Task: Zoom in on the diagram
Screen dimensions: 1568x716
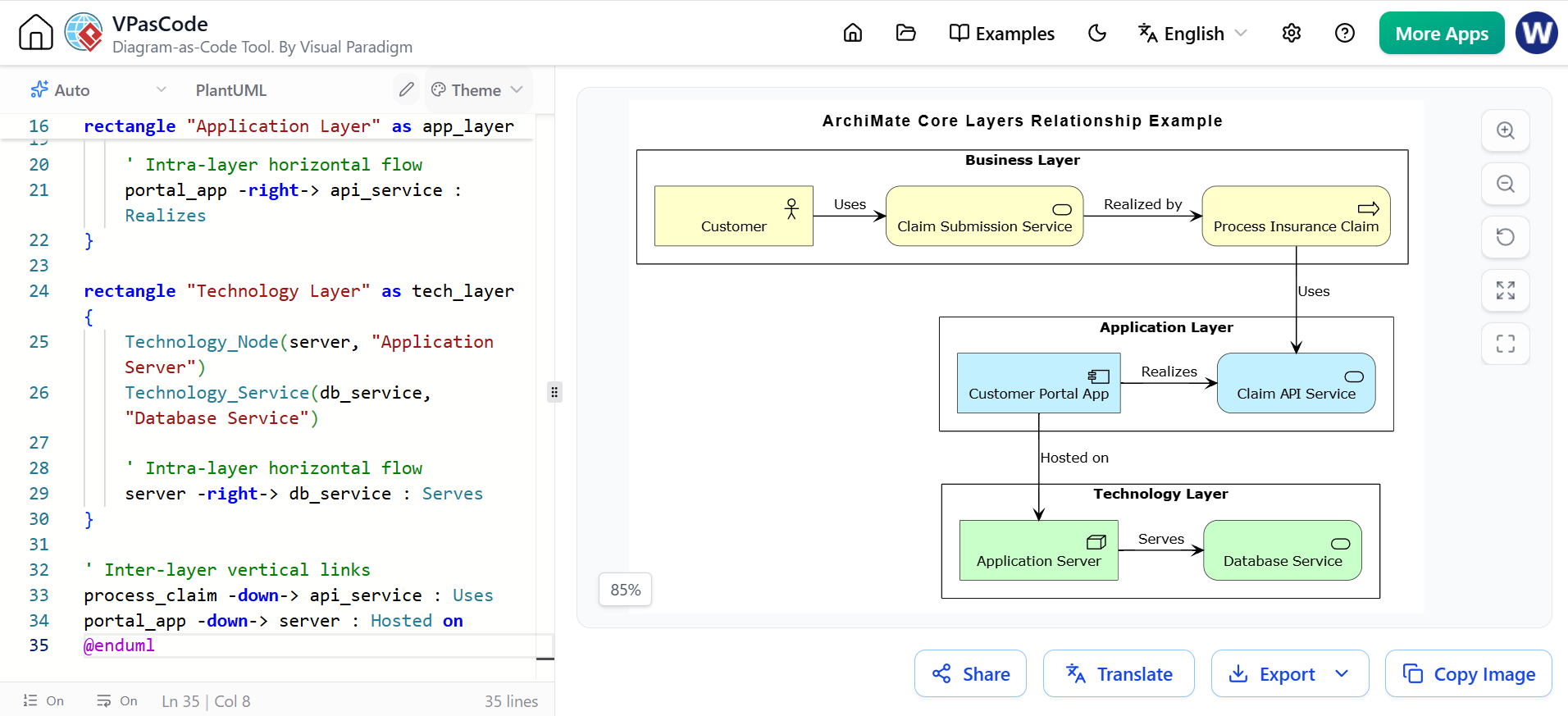Action: tap(1506, 130)
